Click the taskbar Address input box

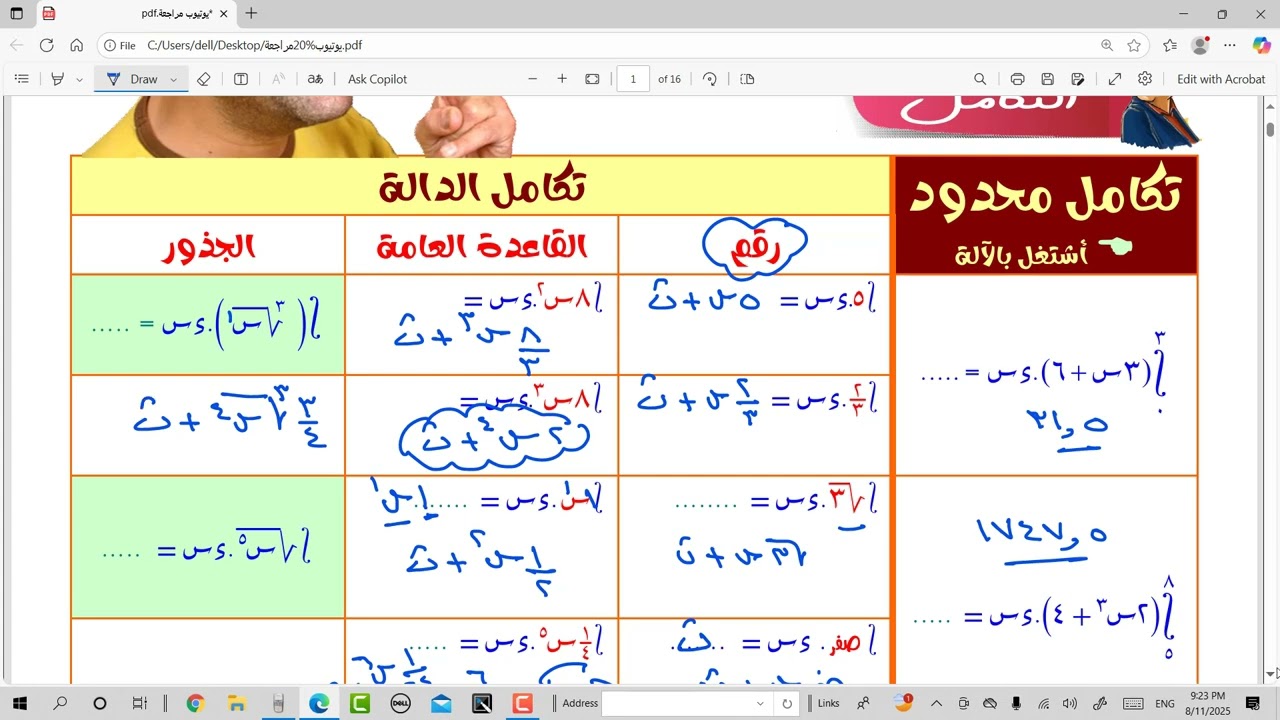tap(677, 703)
